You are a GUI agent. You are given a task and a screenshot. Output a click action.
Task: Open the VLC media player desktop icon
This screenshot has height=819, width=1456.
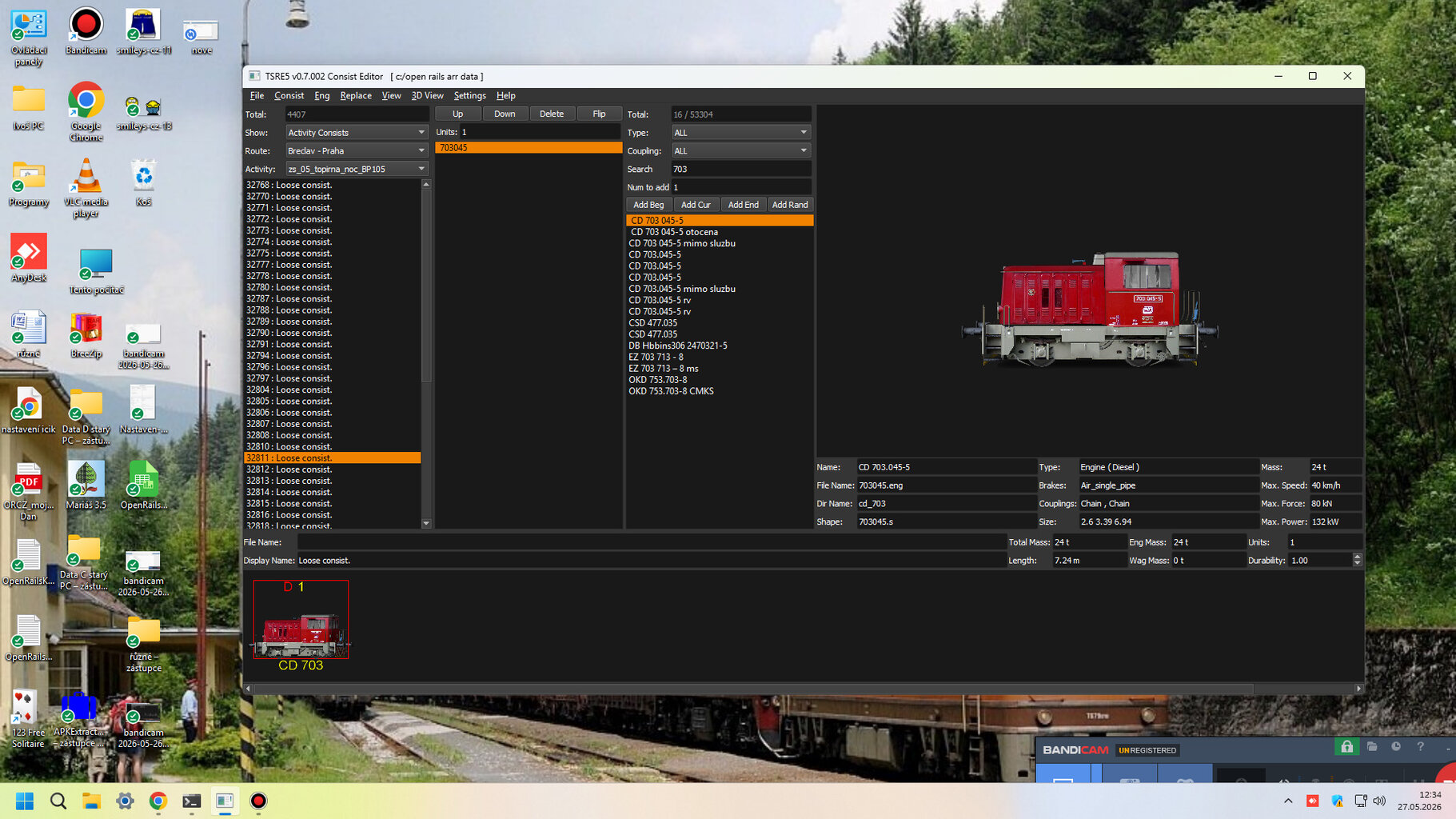(86, 187)
